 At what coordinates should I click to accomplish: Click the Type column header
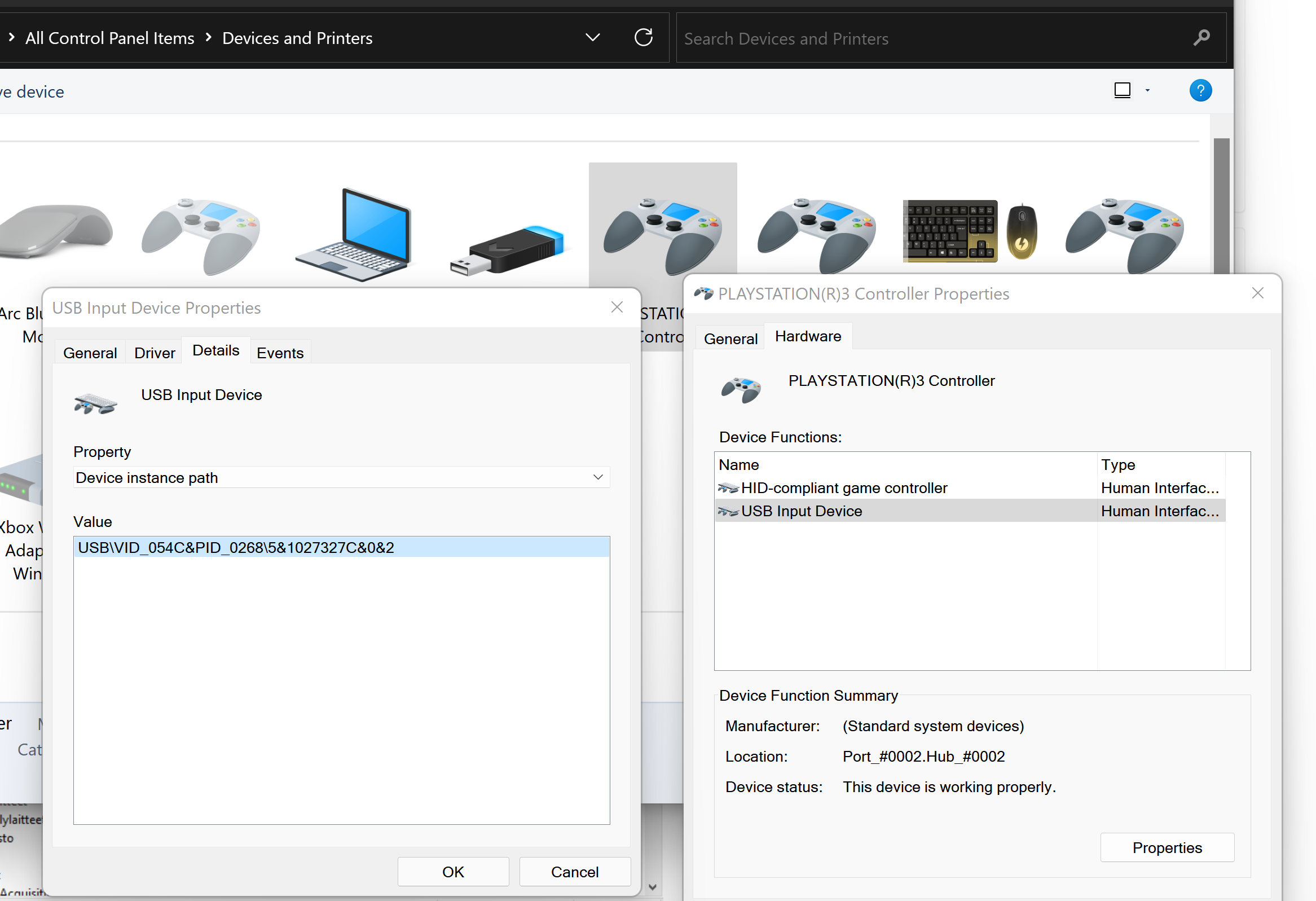[x=1161, y=464]
